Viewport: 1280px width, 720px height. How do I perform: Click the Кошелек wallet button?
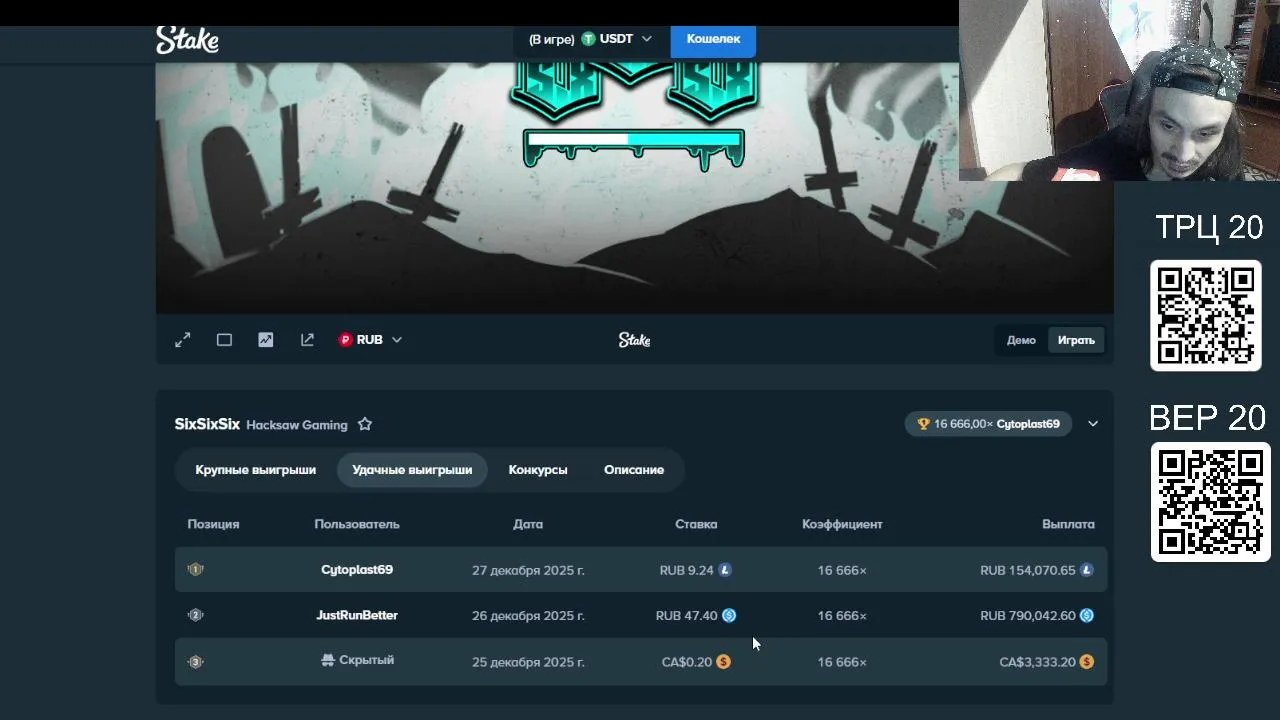[713, 39]
